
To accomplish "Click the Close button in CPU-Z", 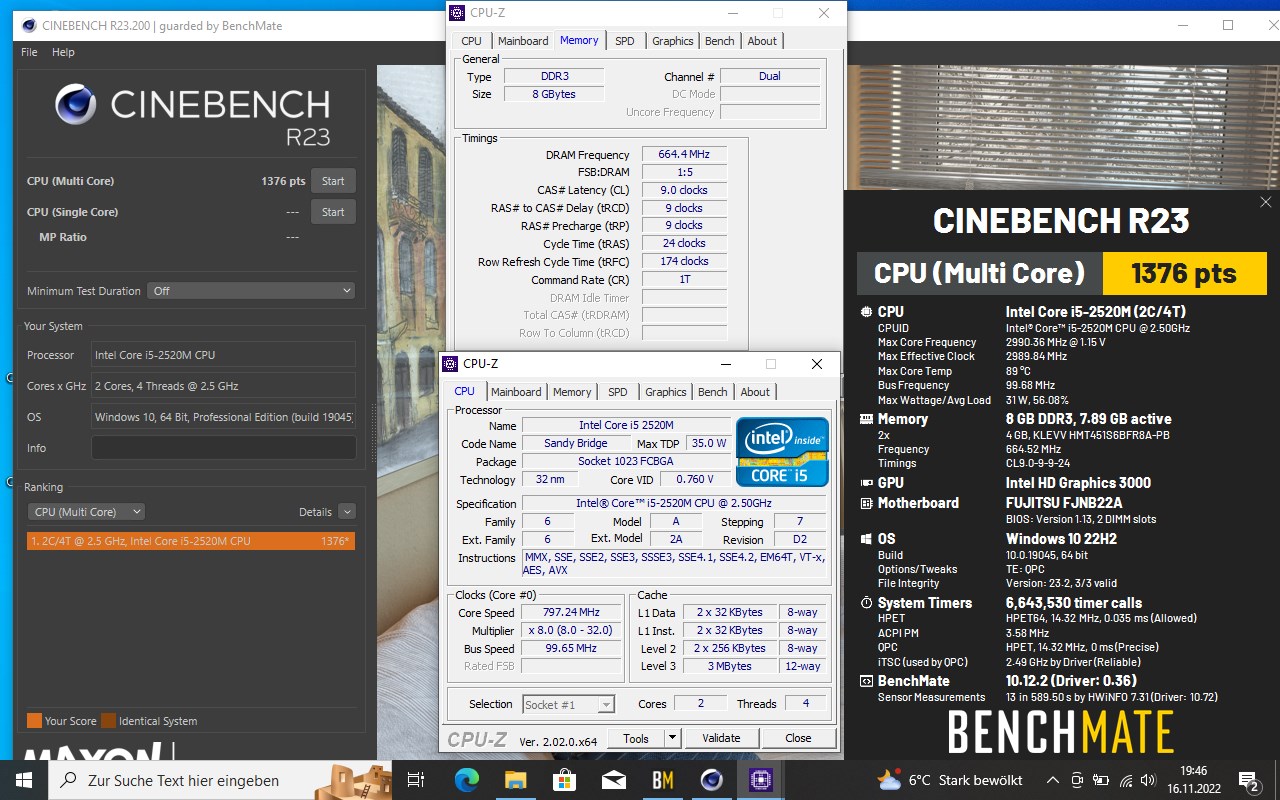I will (798, 738).
